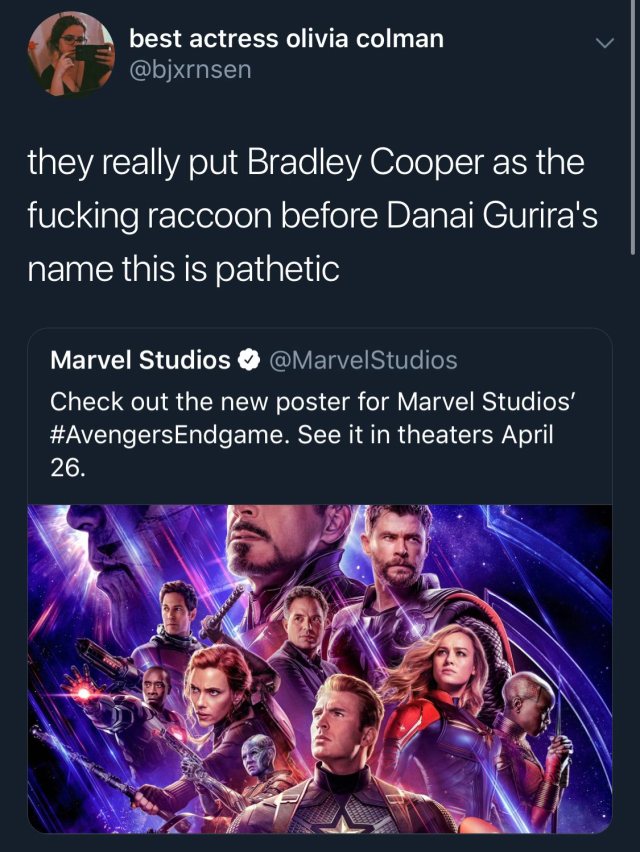This screenshot has width=640, height=852.
Task: Click the phrase 'name this is pathetic'
Action: pyautogui.click(x=184, y=268)
